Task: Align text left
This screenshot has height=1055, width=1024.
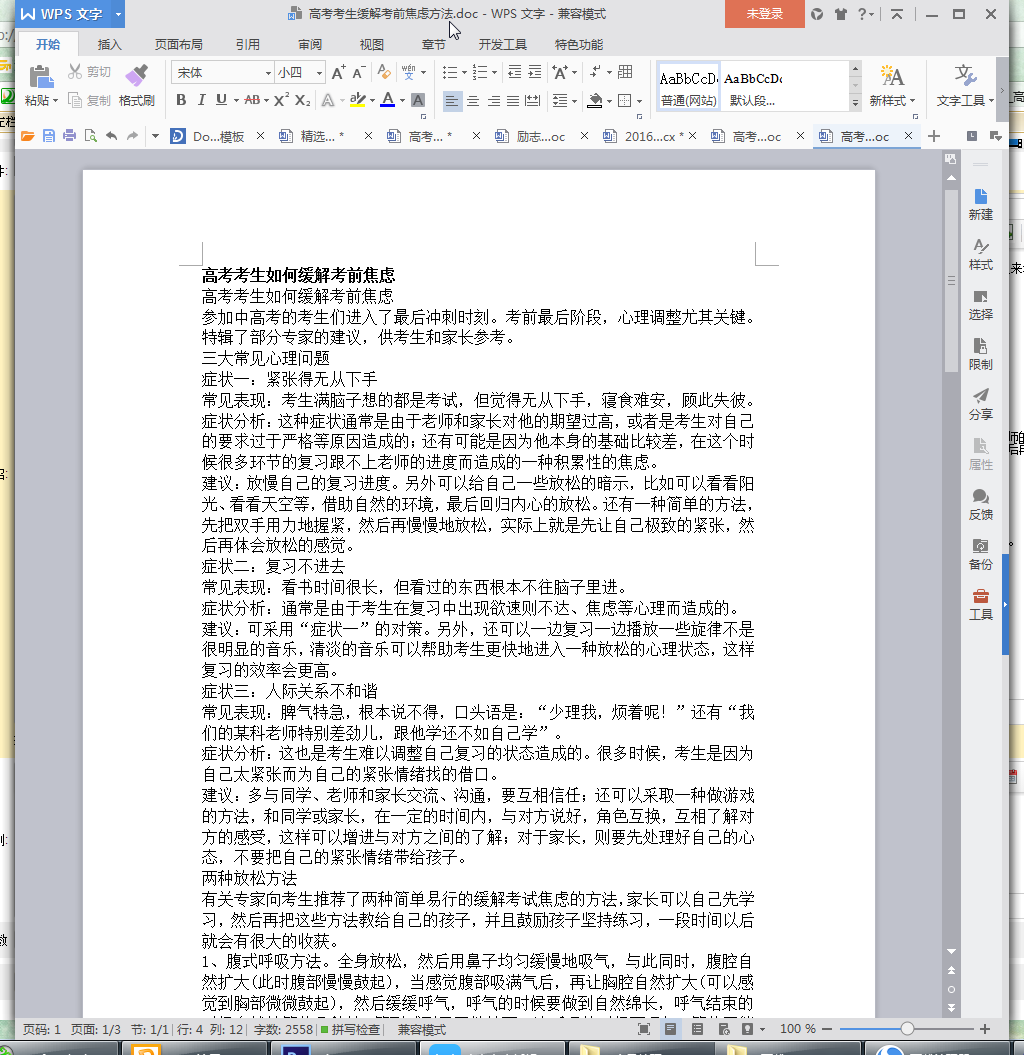Action: point(451,101)
